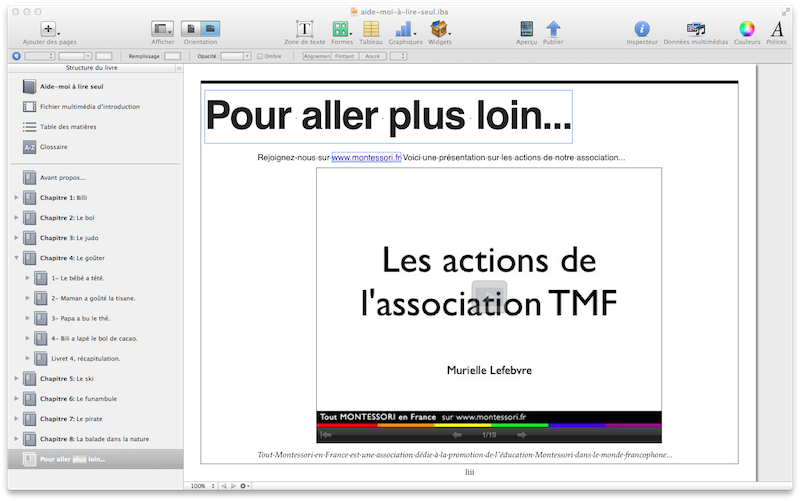Insert a table with Tableau
Screen dimensions: 800x501
click(370, 29)
